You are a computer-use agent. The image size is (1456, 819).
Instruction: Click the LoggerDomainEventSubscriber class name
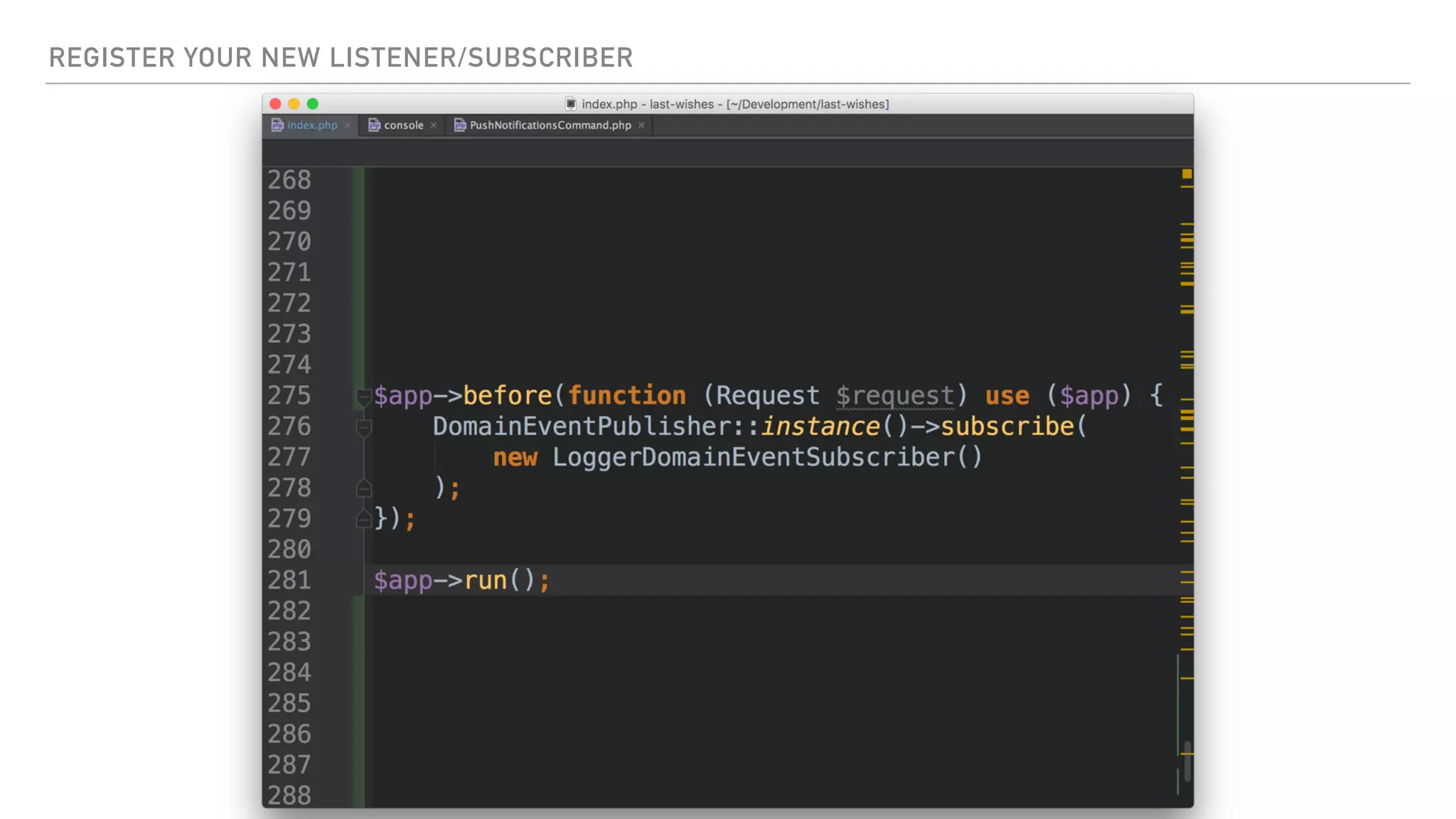[x=754, y=457]
